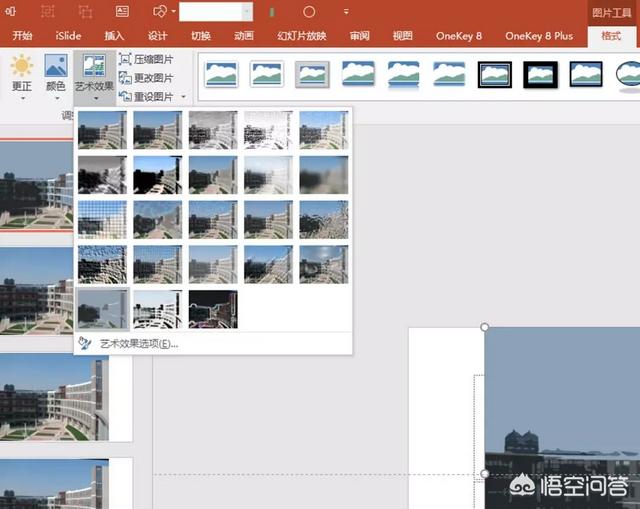Choose fifth artistic effect, row three
Screen dimensions: 640x509
click(x=324, y=220)
